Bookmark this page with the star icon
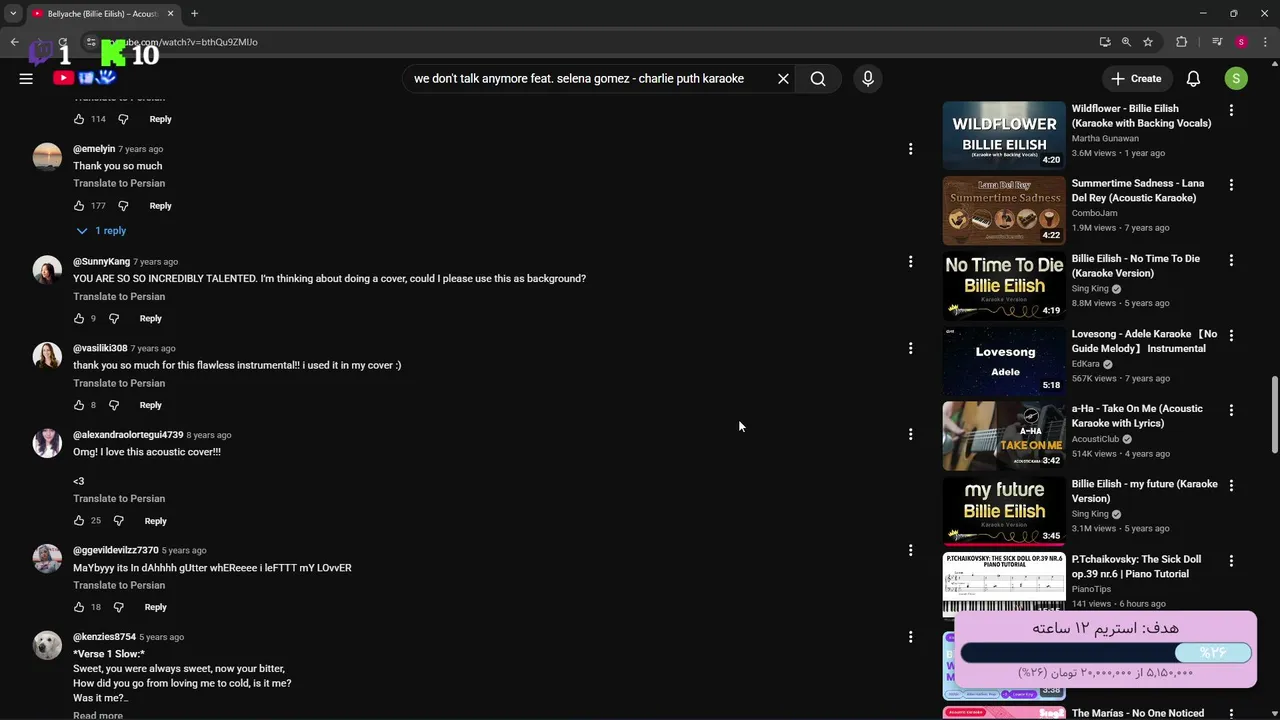Viewport: 1280px width, 720px height. [1148, 42]
